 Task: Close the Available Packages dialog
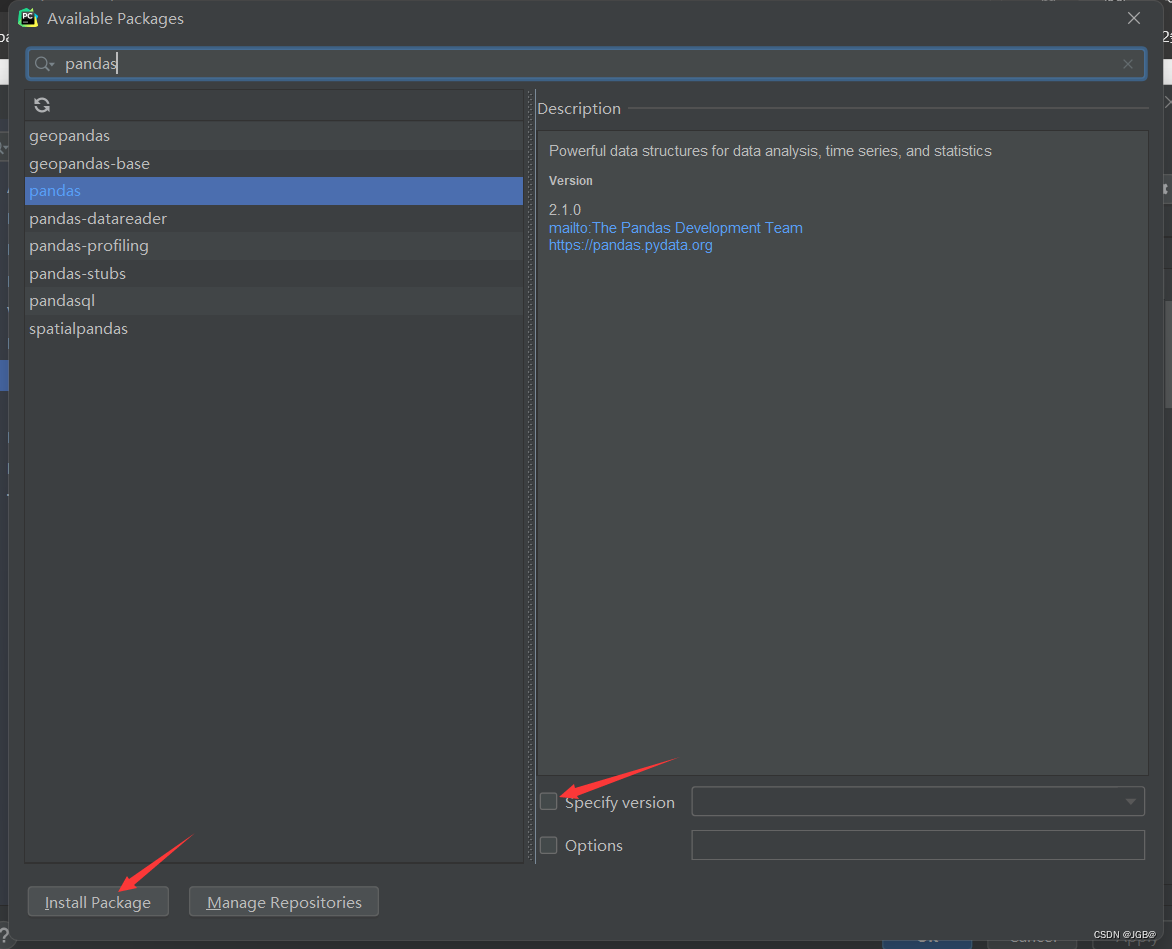[x=1133, y=18]
